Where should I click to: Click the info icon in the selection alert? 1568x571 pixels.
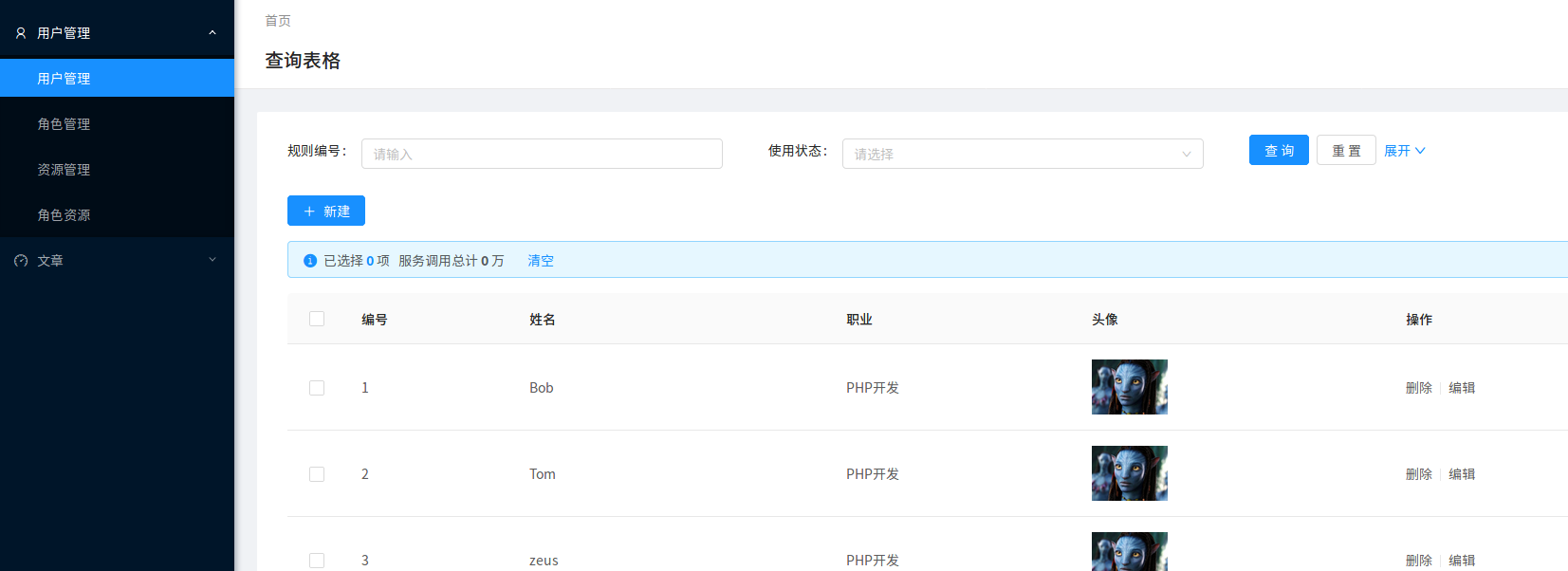pyautogui.click(x=310, y=261)
